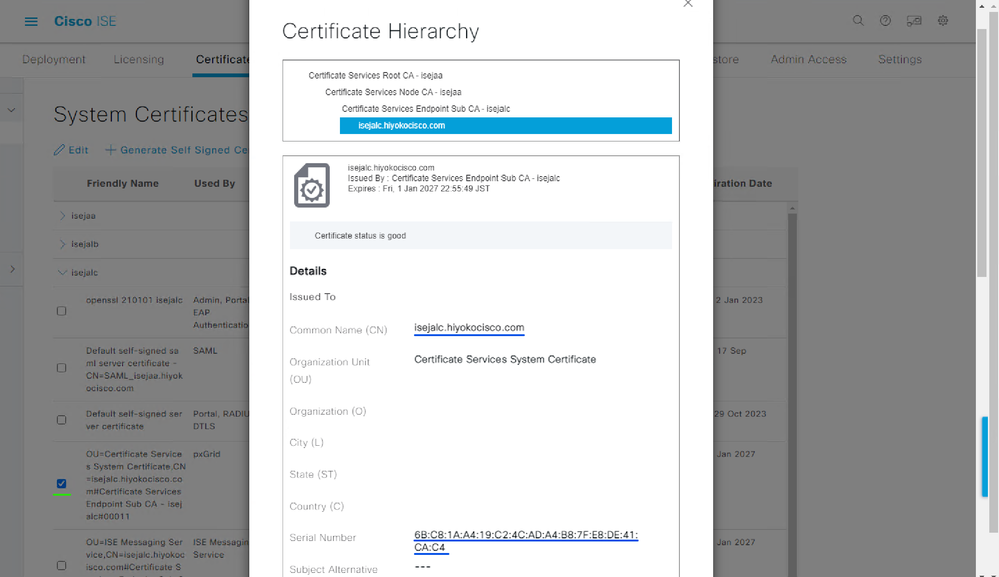Click the Cisco ISE logo

click(x=85, y=21)
